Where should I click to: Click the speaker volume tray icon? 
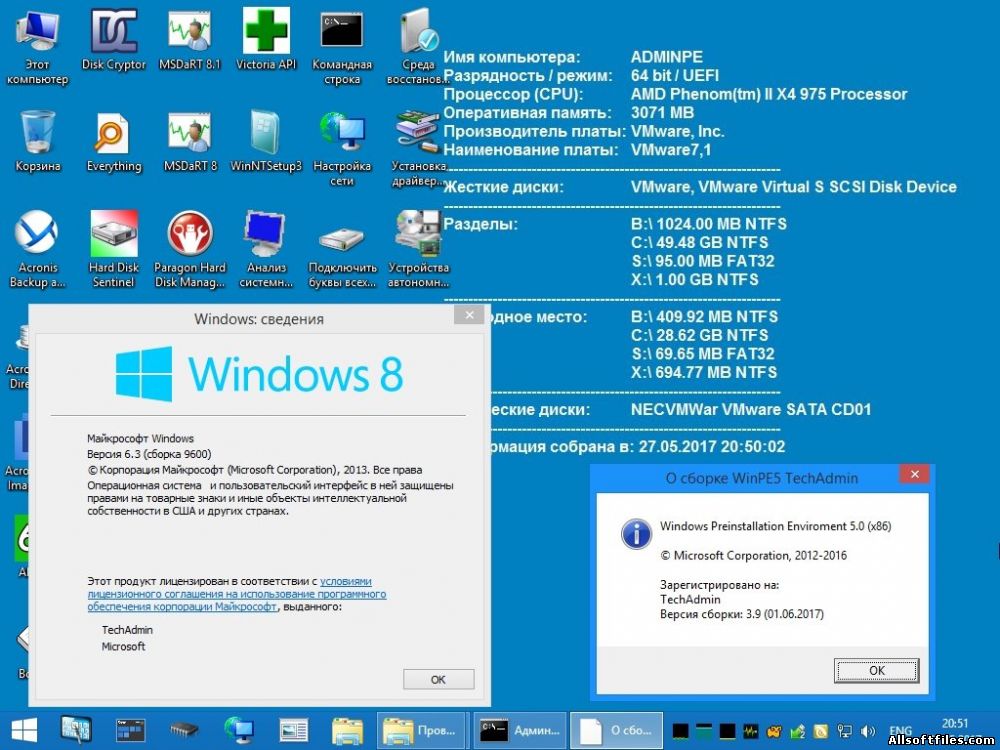tap(868, 731)
